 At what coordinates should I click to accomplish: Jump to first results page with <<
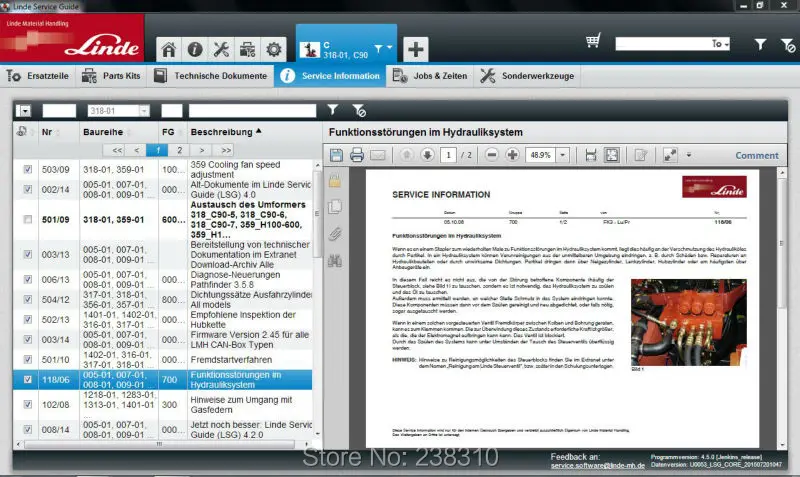point(117,150)
